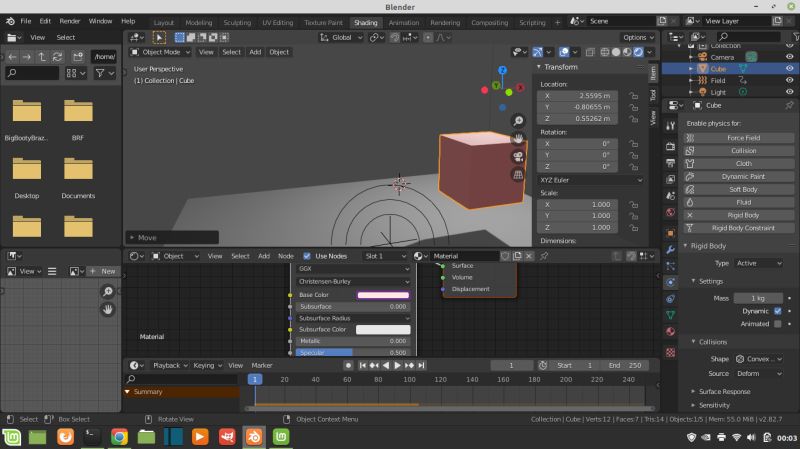Open the File menu

(x=26, y=21)
